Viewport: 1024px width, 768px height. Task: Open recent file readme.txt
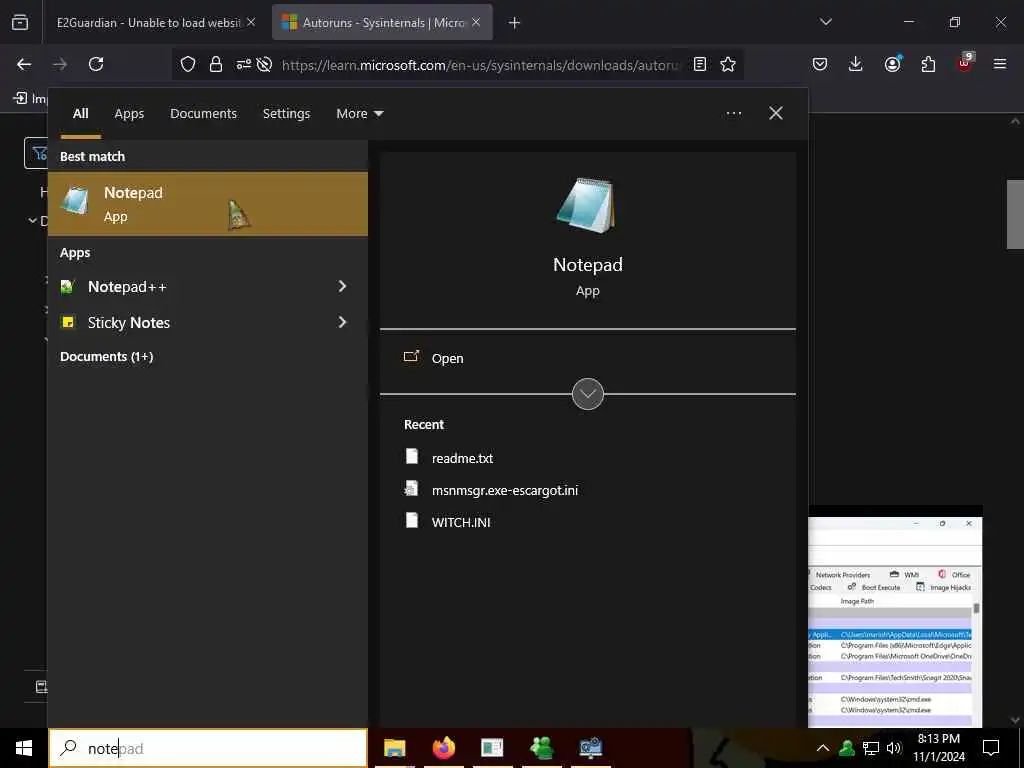point(462,458)
